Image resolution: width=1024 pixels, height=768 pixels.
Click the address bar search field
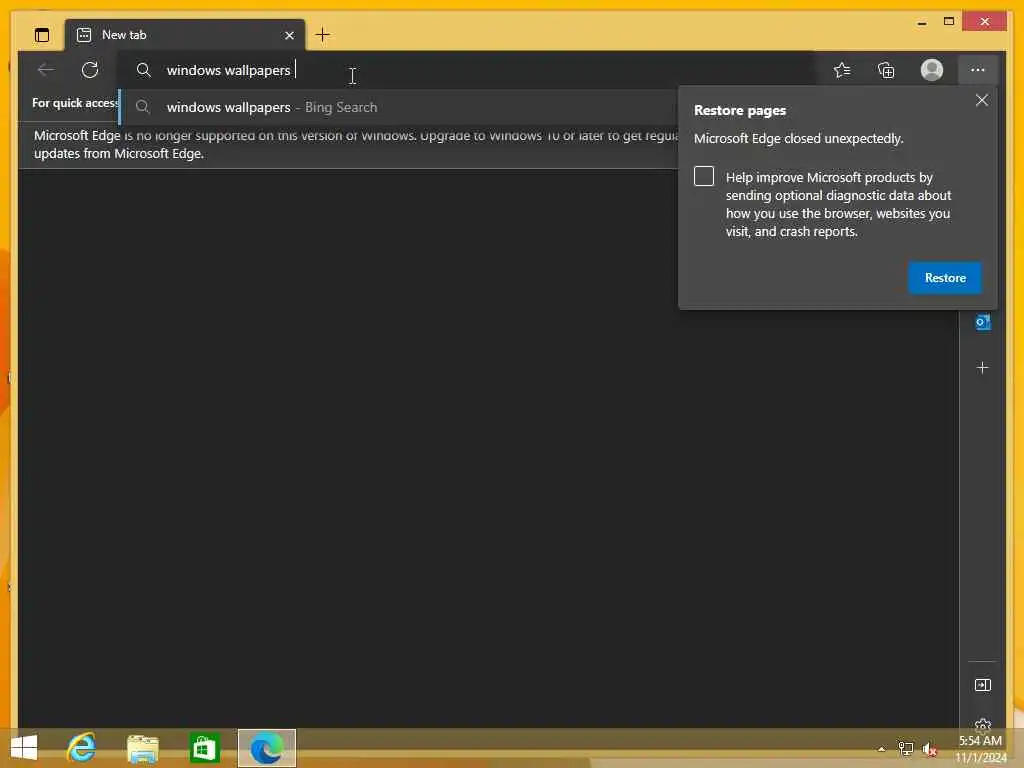(x=467, y=70)
